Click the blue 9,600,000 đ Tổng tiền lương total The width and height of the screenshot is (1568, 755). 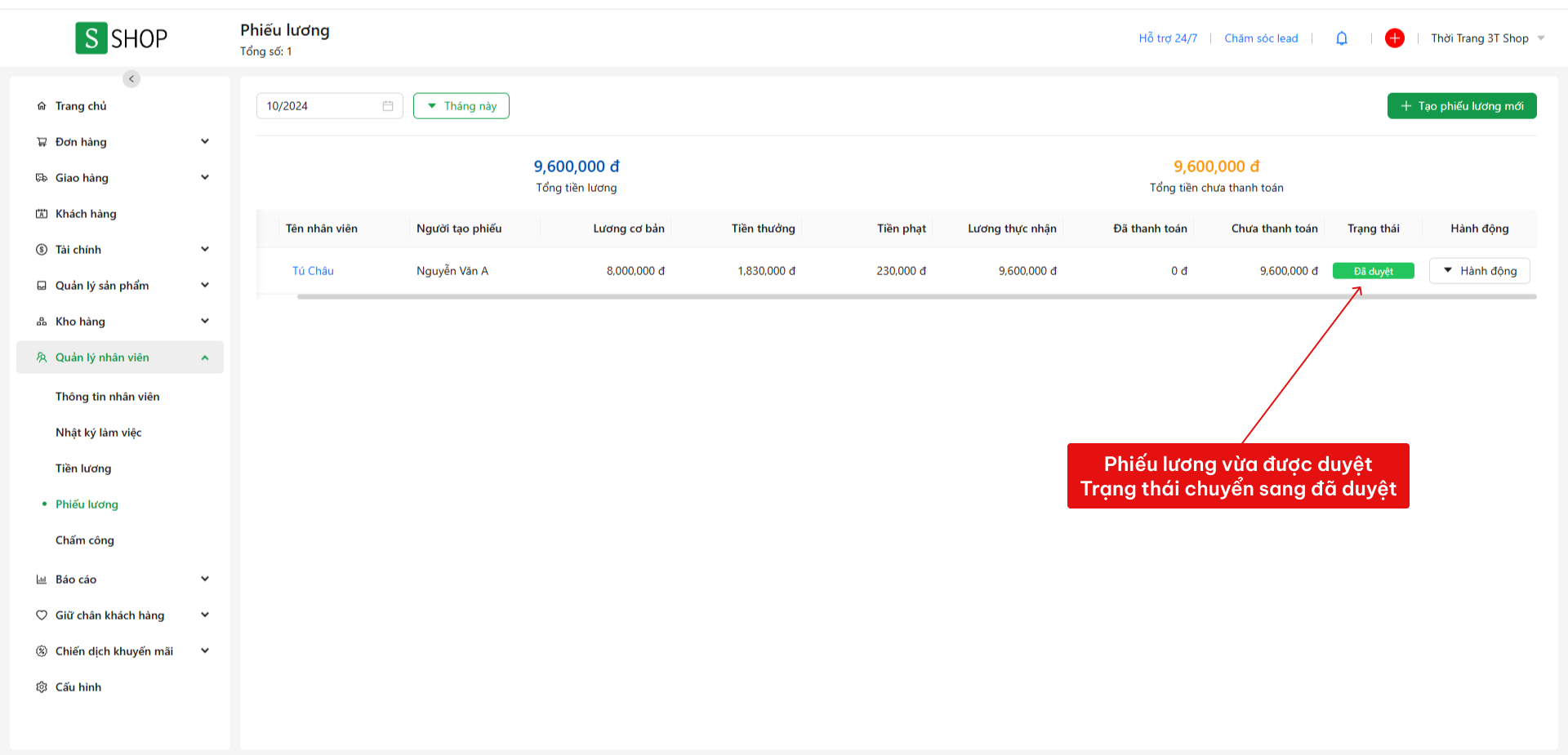(x=577, y=167)
